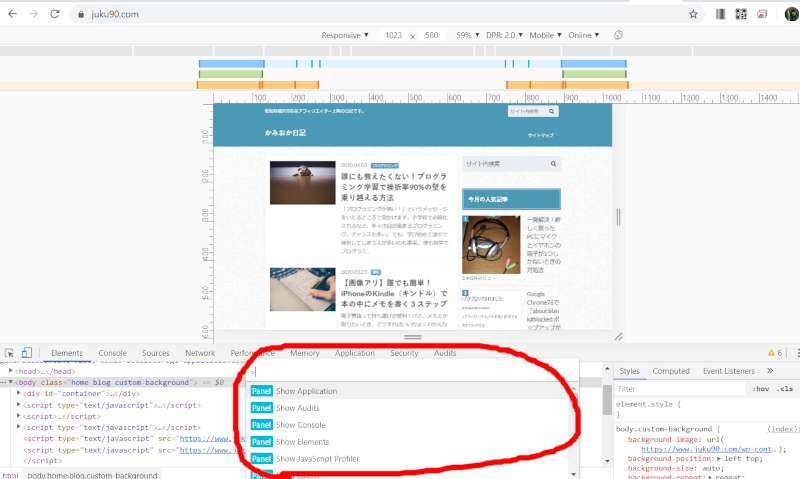Click the command menu text input
This screenshot has width=800, height=479.
point(412,372)
